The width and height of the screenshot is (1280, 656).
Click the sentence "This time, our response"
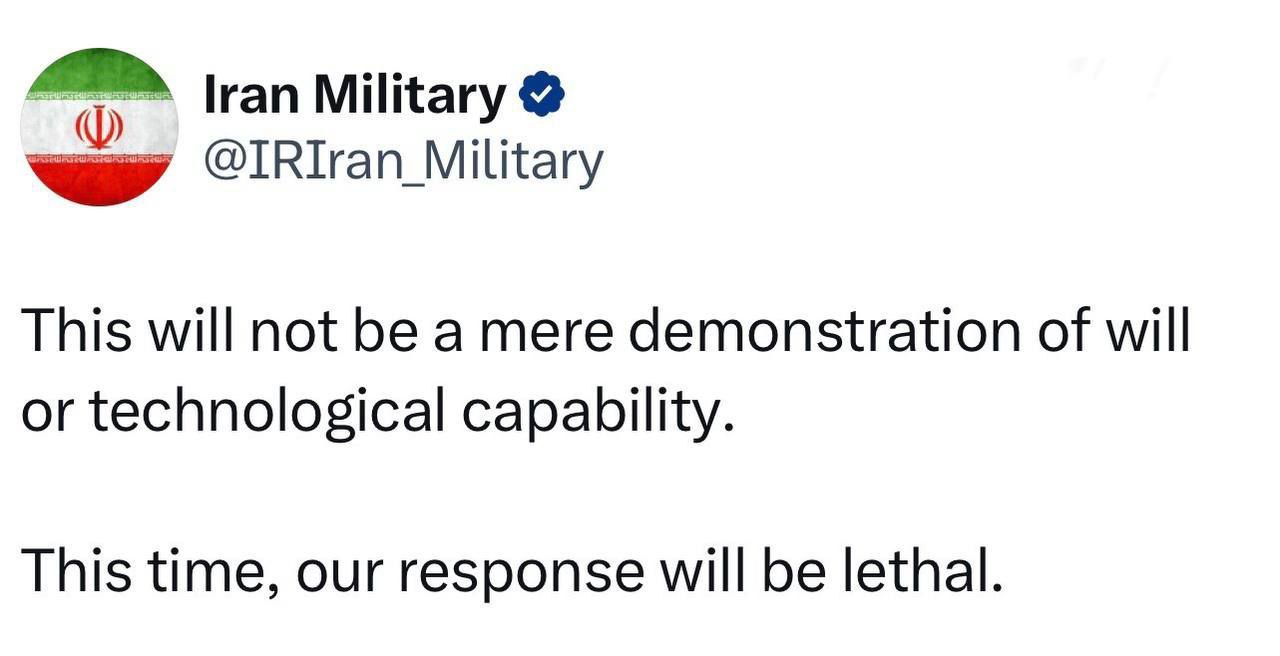[x=510, y=572]
